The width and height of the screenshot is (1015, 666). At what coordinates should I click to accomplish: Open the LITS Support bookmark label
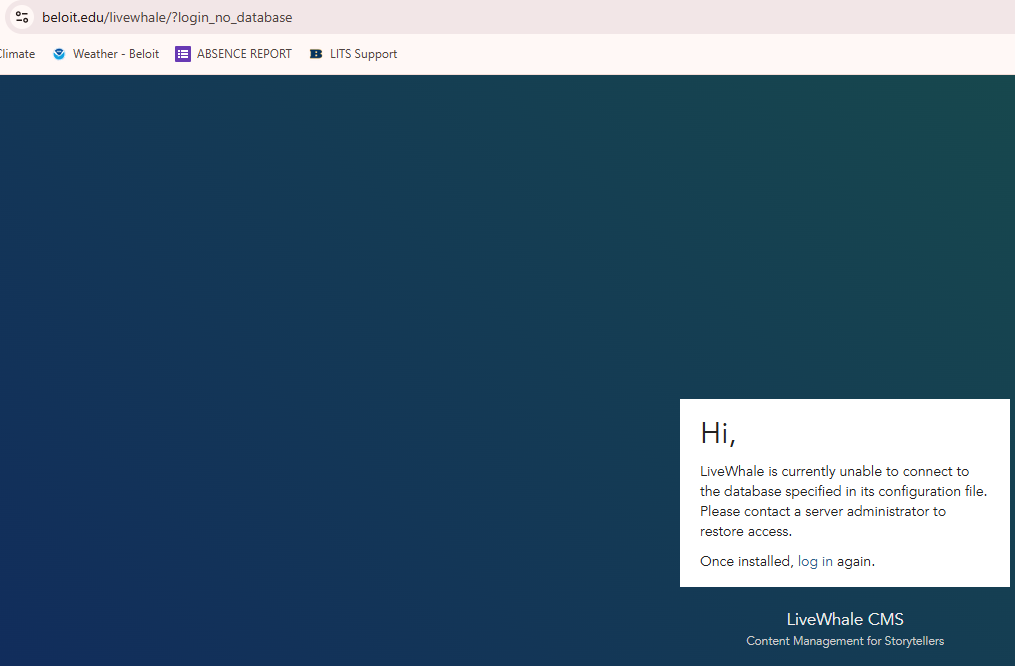[363, 54]
